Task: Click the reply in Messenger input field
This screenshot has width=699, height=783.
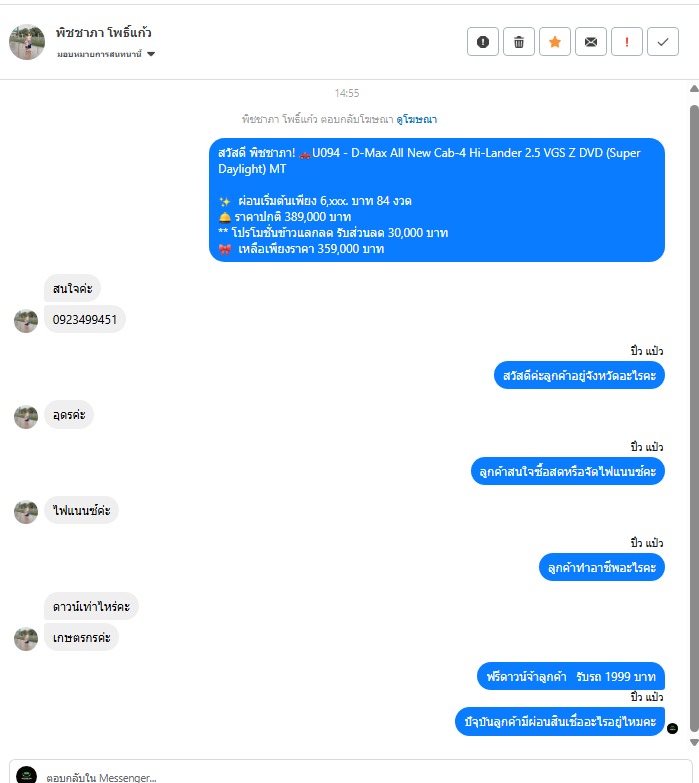Action: pos(350,775)
